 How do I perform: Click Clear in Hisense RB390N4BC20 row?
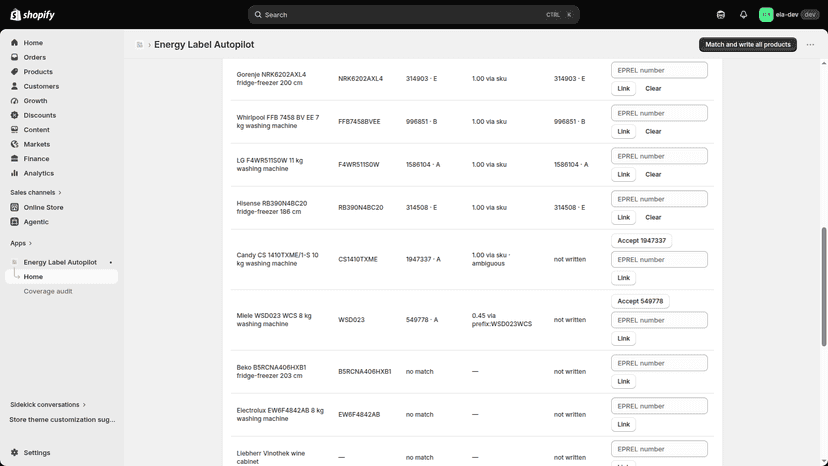[653, 217]
